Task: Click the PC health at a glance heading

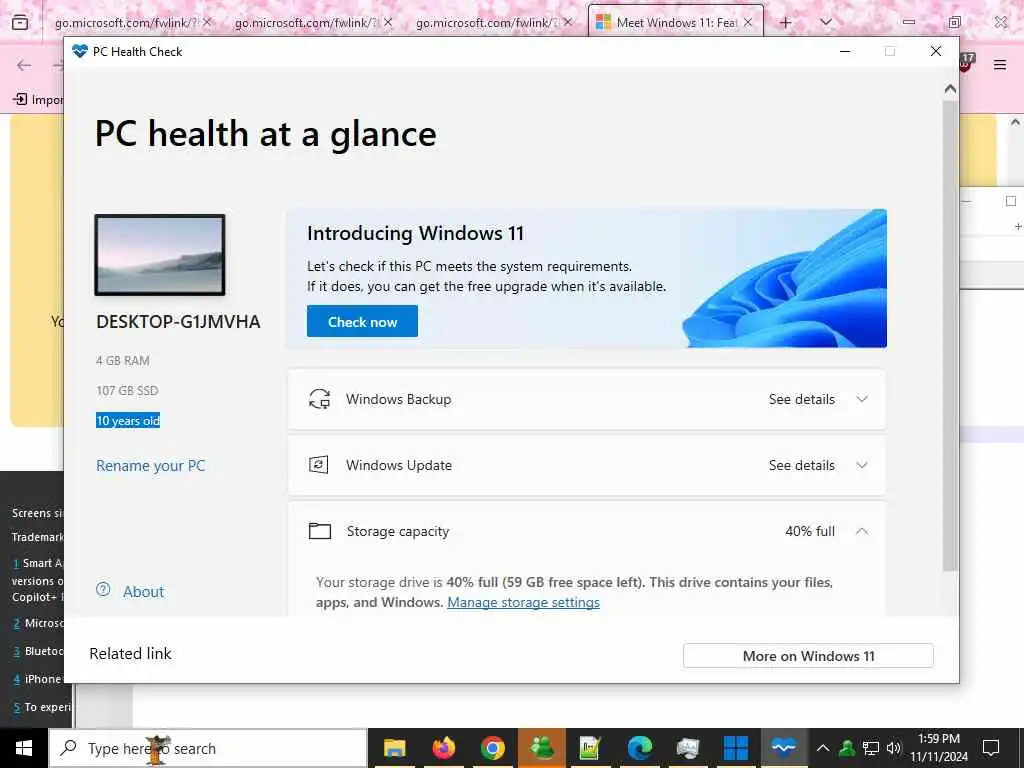Action: tap(266, 134)
